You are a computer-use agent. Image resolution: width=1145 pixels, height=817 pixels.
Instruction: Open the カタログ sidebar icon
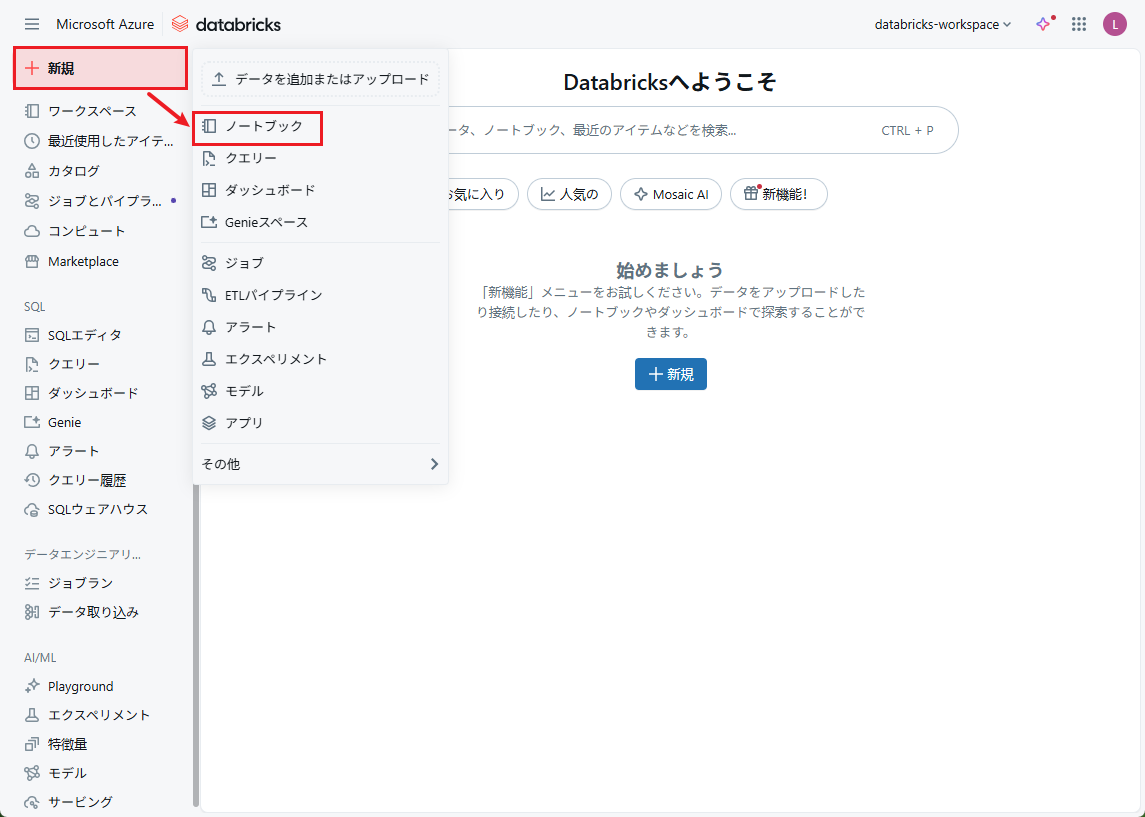[x=32, y=171]
